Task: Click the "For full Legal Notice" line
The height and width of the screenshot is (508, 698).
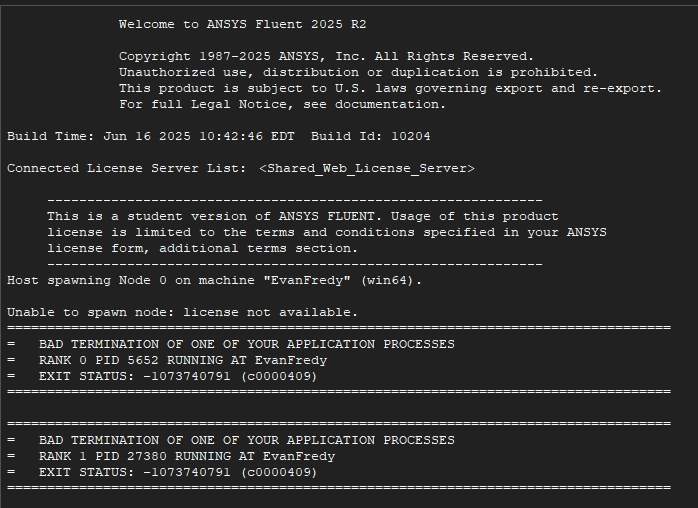Action: click(282, 104)
